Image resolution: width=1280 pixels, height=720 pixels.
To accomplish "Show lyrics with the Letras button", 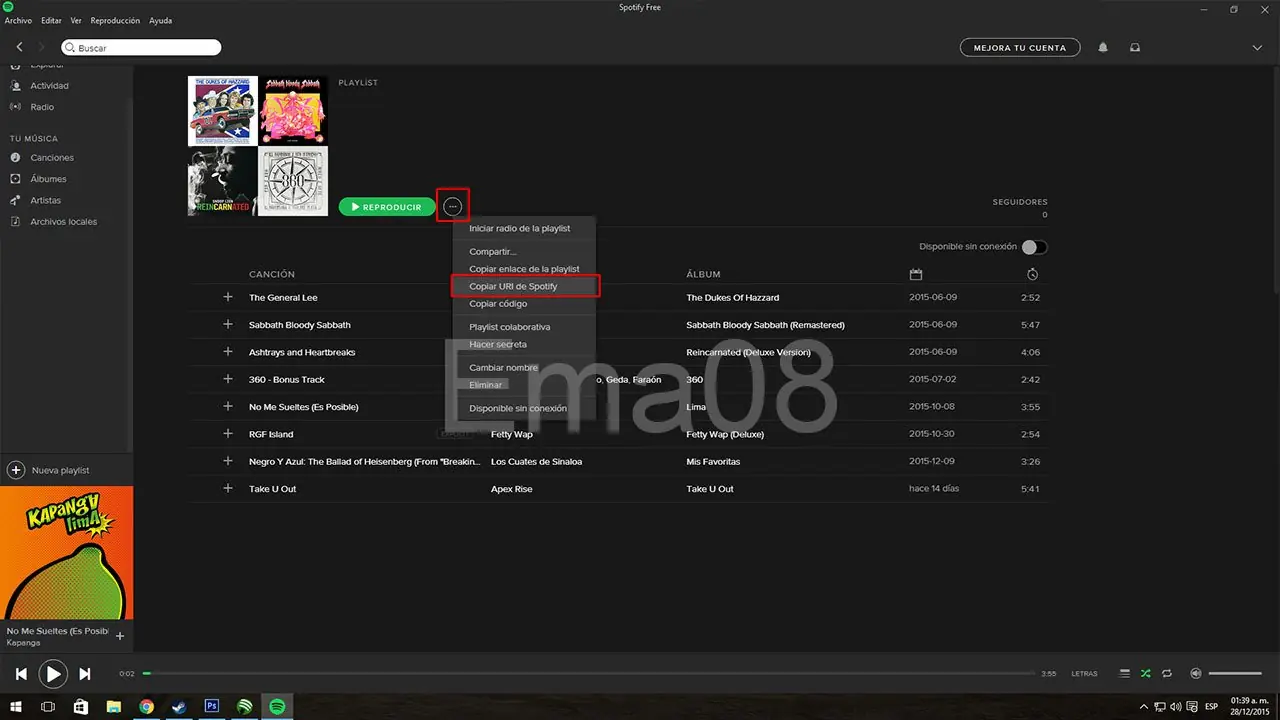I will point(1084,674).
